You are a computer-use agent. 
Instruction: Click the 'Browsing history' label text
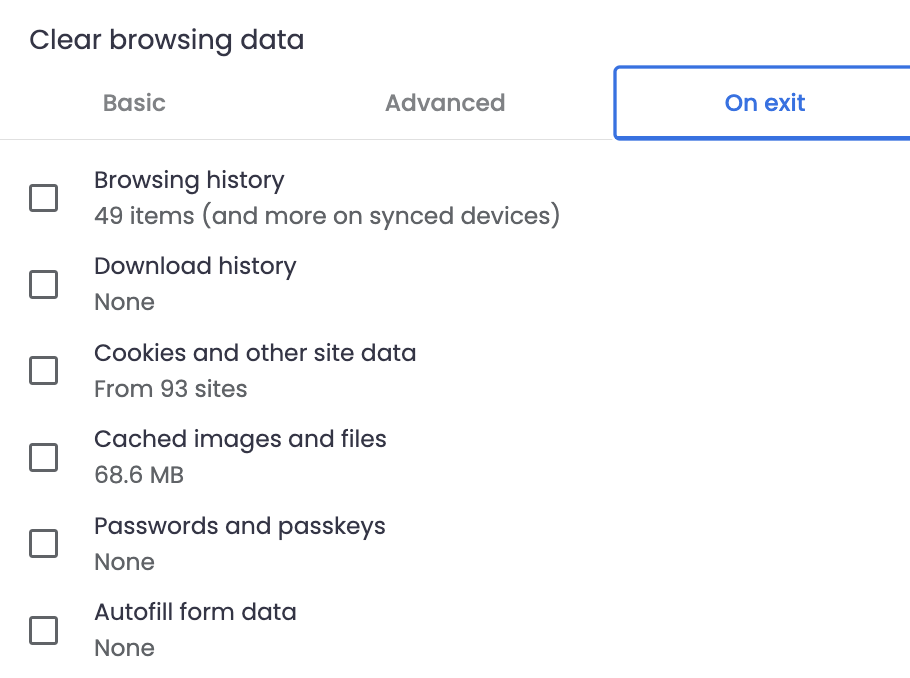click(x=189, y=180)
